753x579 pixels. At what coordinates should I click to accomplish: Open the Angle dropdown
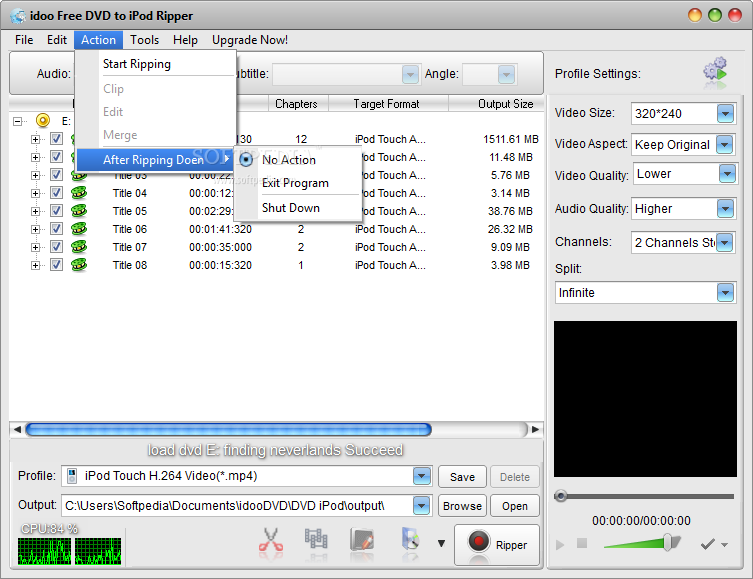[x=506, y=74]
